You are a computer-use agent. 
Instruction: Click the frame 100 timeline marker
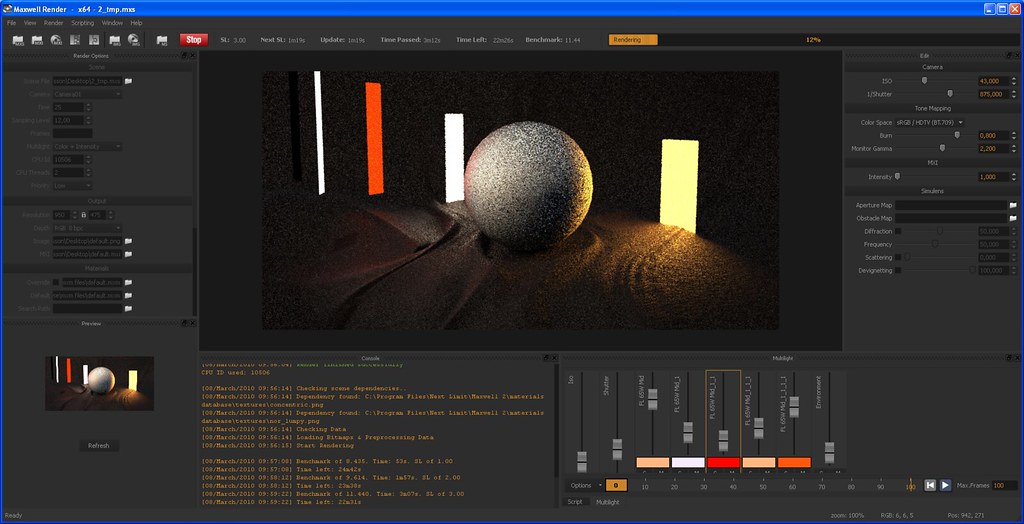pos(910,485)
